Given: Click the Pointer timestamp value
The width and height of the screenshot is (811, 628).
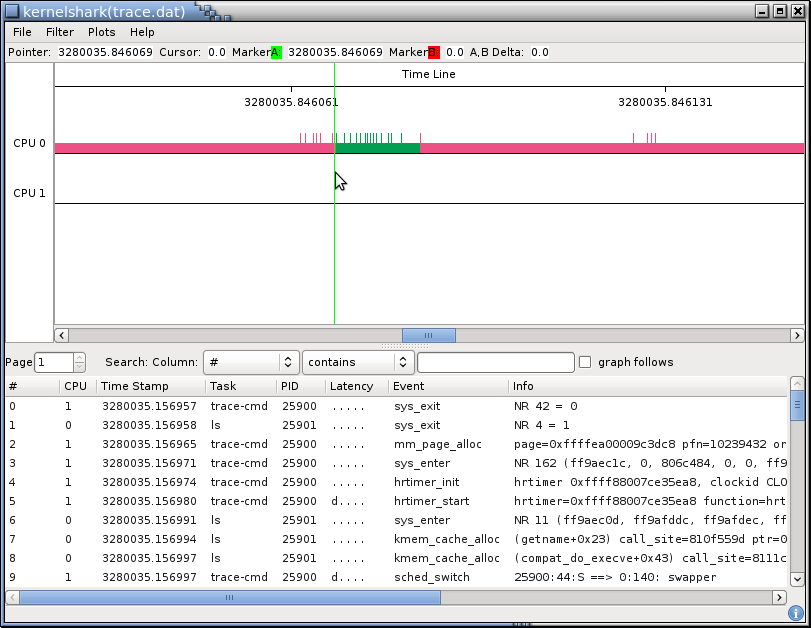Looking at the screenshot, I should pyautogui.click(x=106, y=52).
